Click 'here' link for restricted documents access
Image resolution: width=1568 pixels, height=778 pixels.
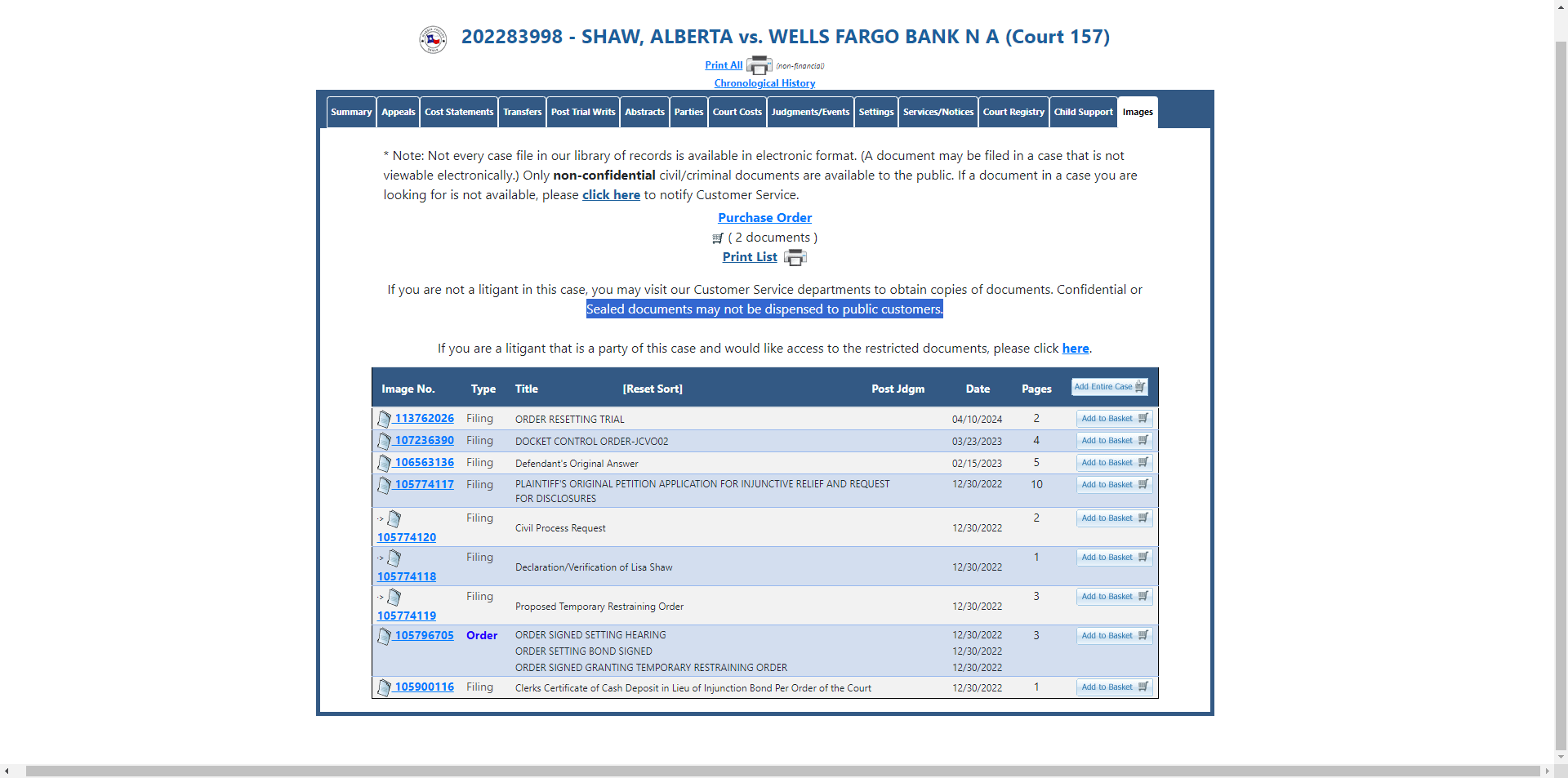pos(1076,349)
